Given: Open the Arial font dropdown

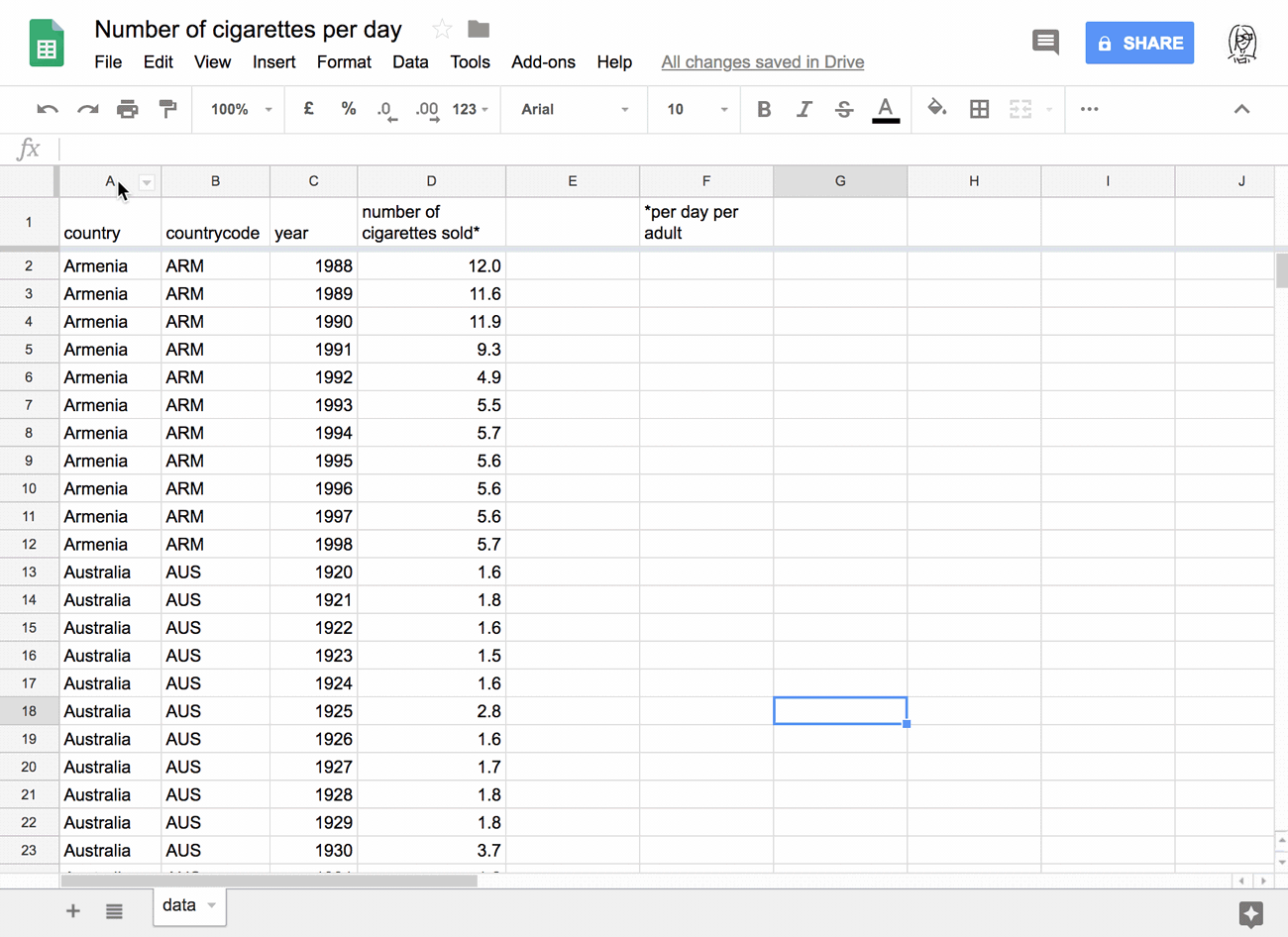Looking at the screenshot, I should [x=575, y=109].
